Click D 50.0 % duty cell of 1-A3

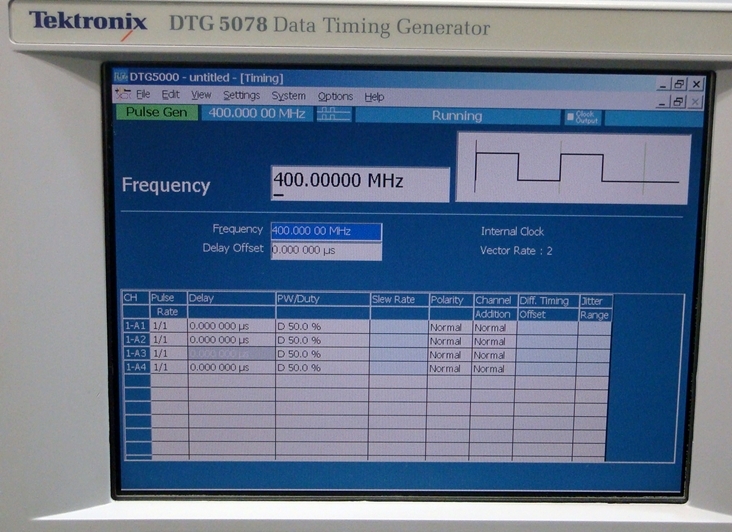point(323,354)
